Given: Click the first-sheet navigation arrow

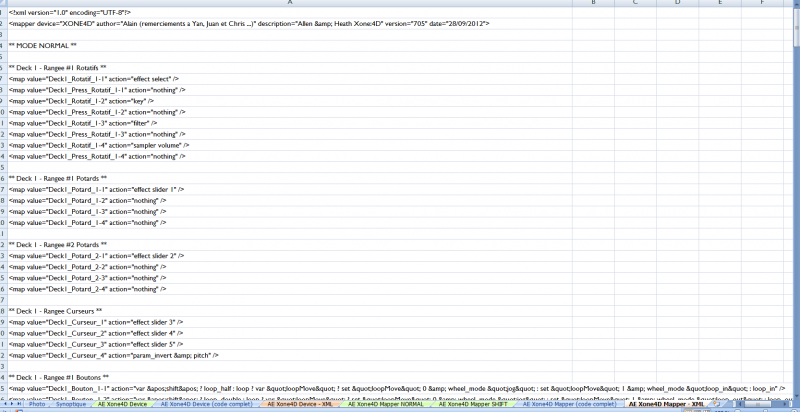Looking at the screenshot, I should [x=4, y=405].
